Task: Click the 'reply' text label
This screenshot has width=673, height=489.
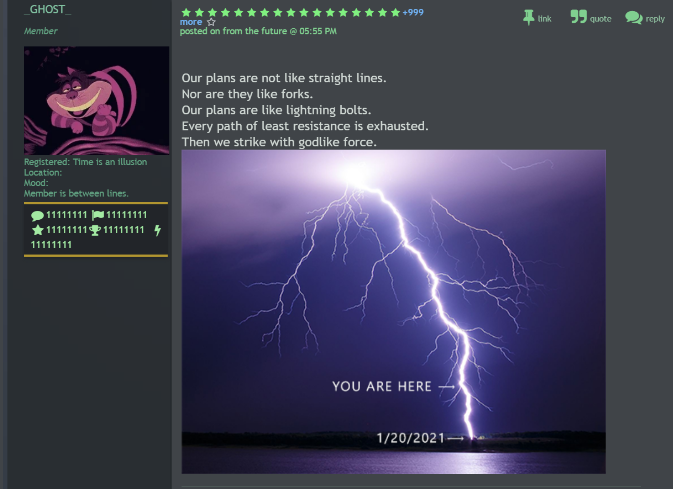Action: click(655, 18)
